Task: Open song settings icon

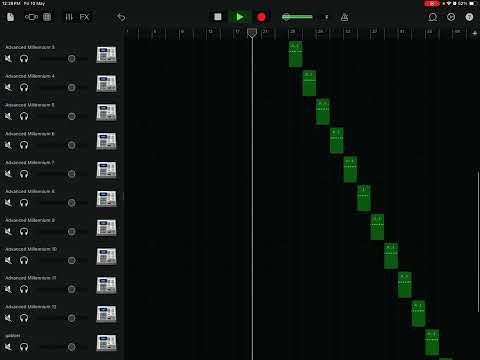Action: pos(451,17)
